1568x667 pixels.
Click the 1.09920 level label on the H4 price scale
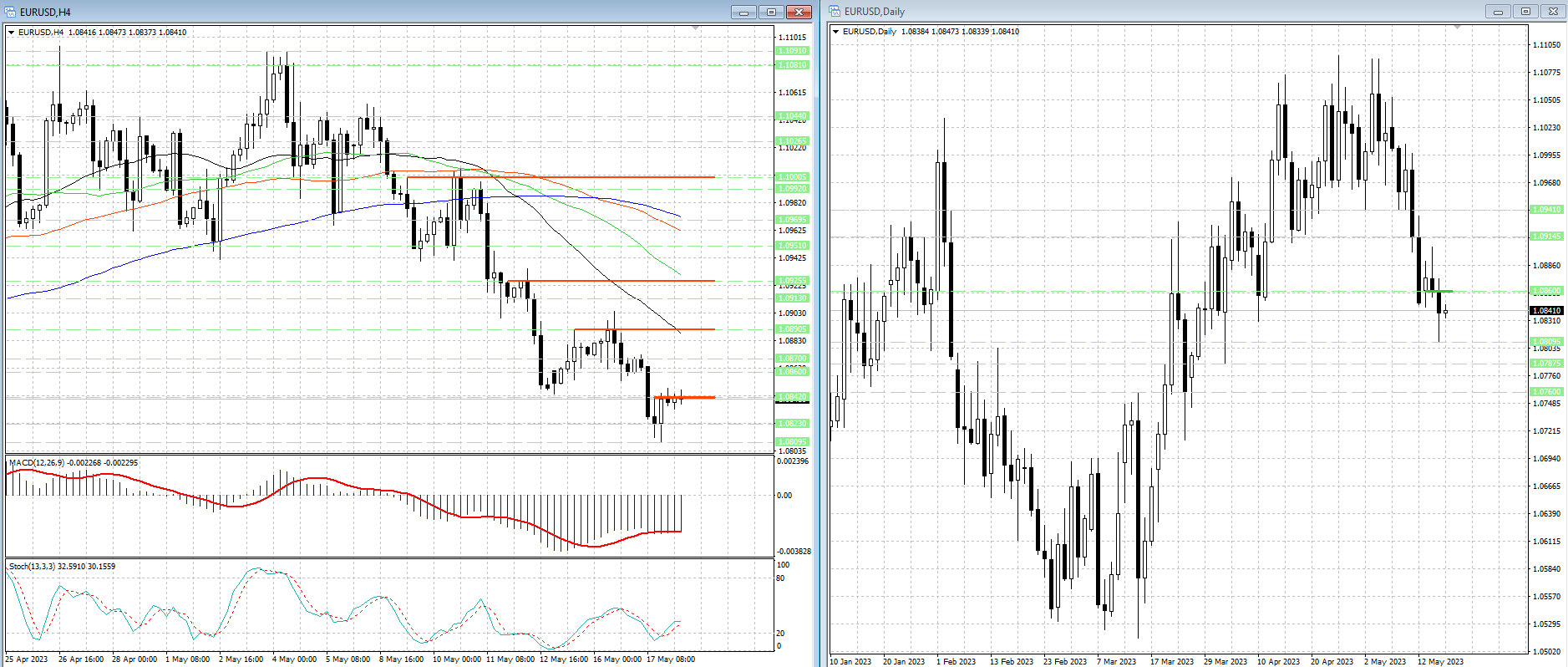pyautogui.click(x=793, y=189)
